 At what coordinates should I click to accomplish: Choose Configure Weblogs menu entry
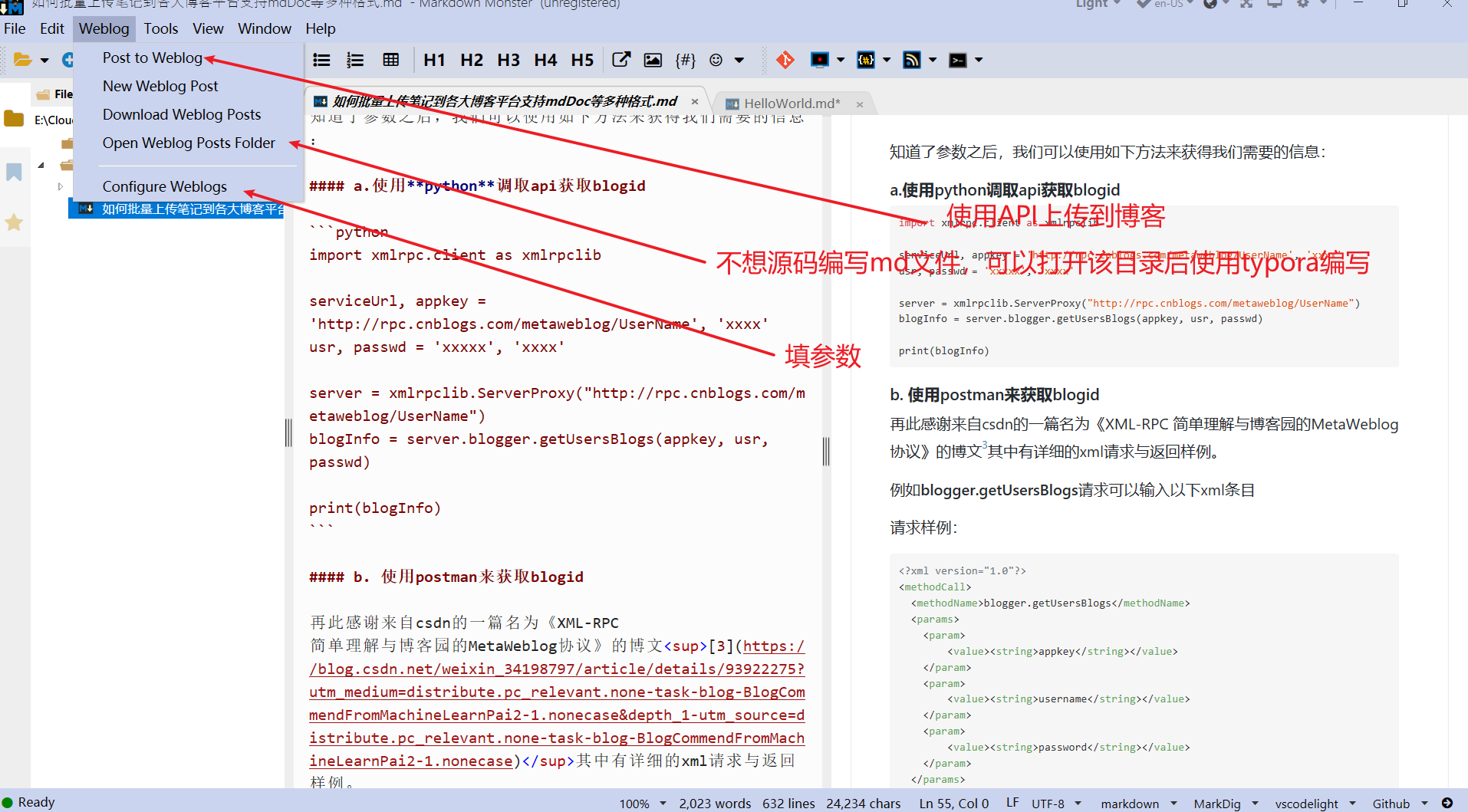click(x=165, y=186)
